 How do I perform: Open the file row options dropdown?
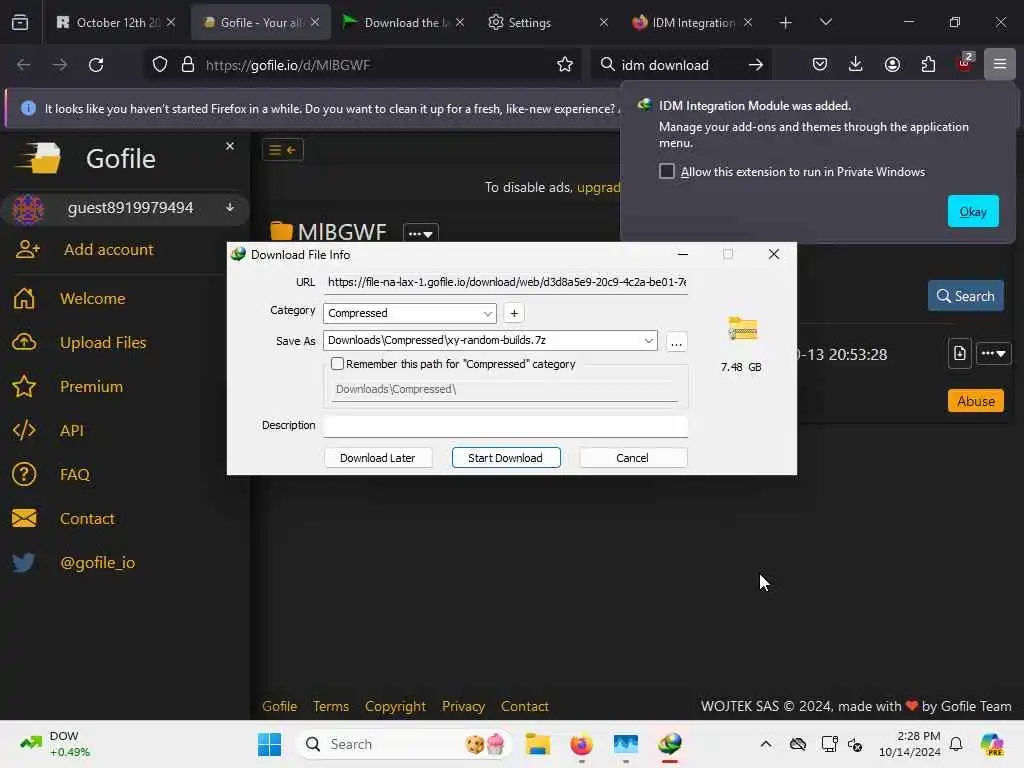(993, 354)
